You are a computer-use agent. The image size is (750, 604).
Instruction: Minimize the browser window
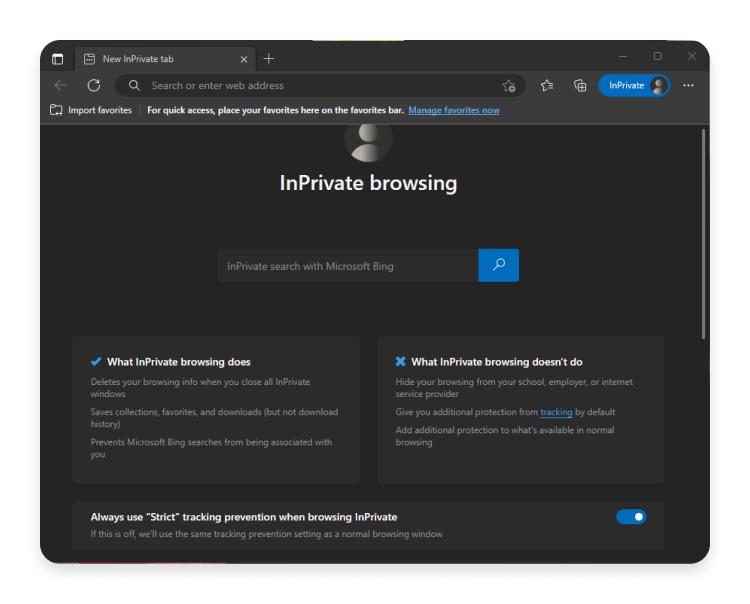click(x=623, y=56)
